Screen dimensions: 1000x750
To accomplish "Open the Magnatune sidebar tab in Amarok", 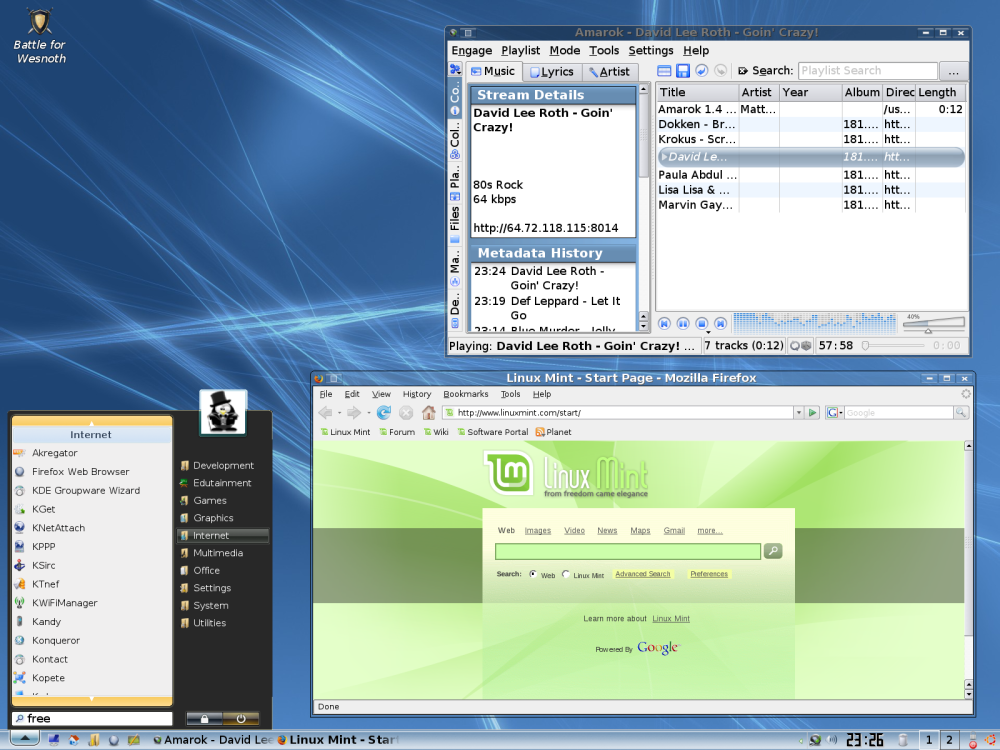I will click(455, 267).
